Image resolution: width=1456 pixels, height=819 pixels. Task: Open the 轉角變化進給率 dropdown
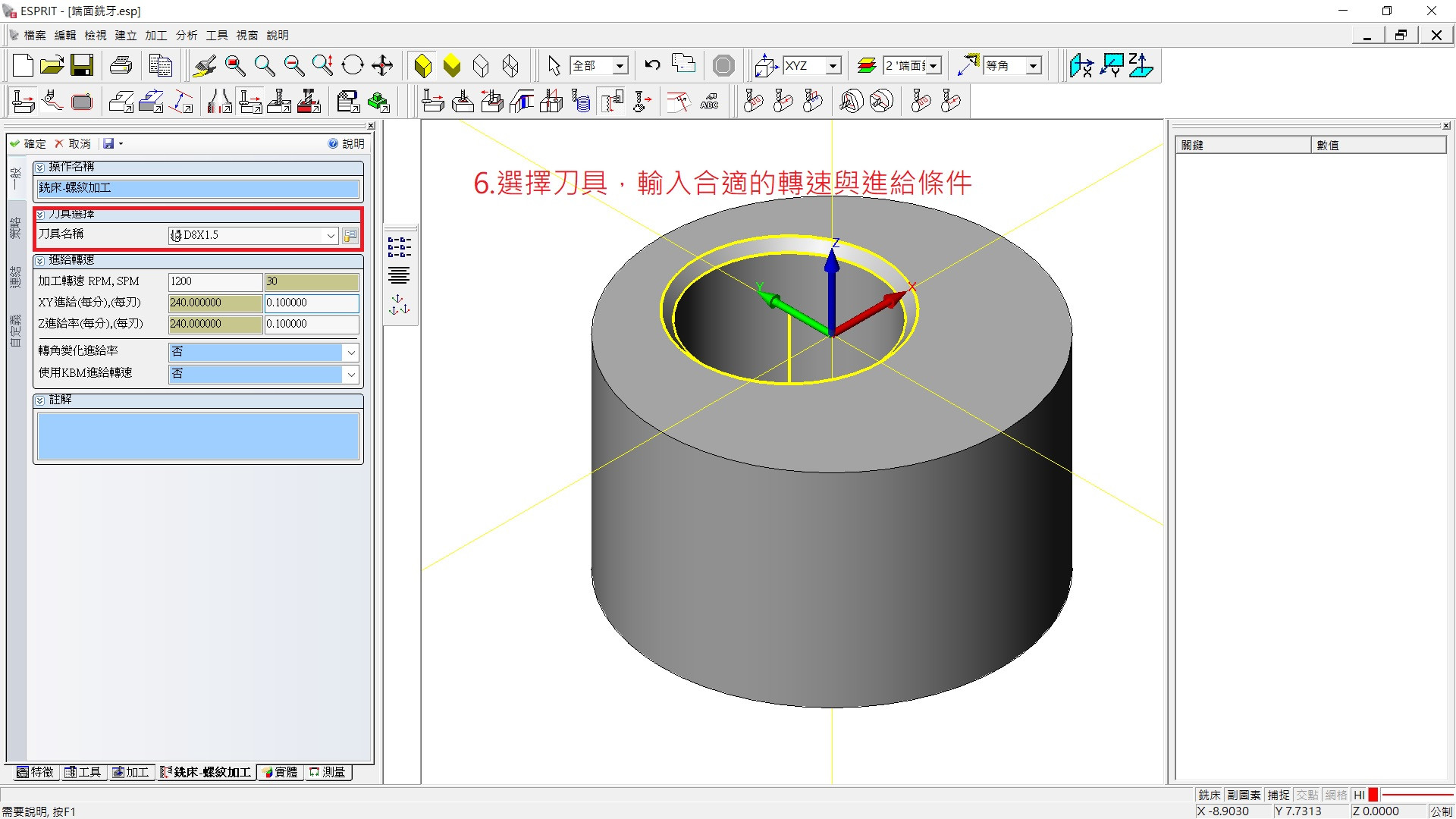tap(350, 352)
